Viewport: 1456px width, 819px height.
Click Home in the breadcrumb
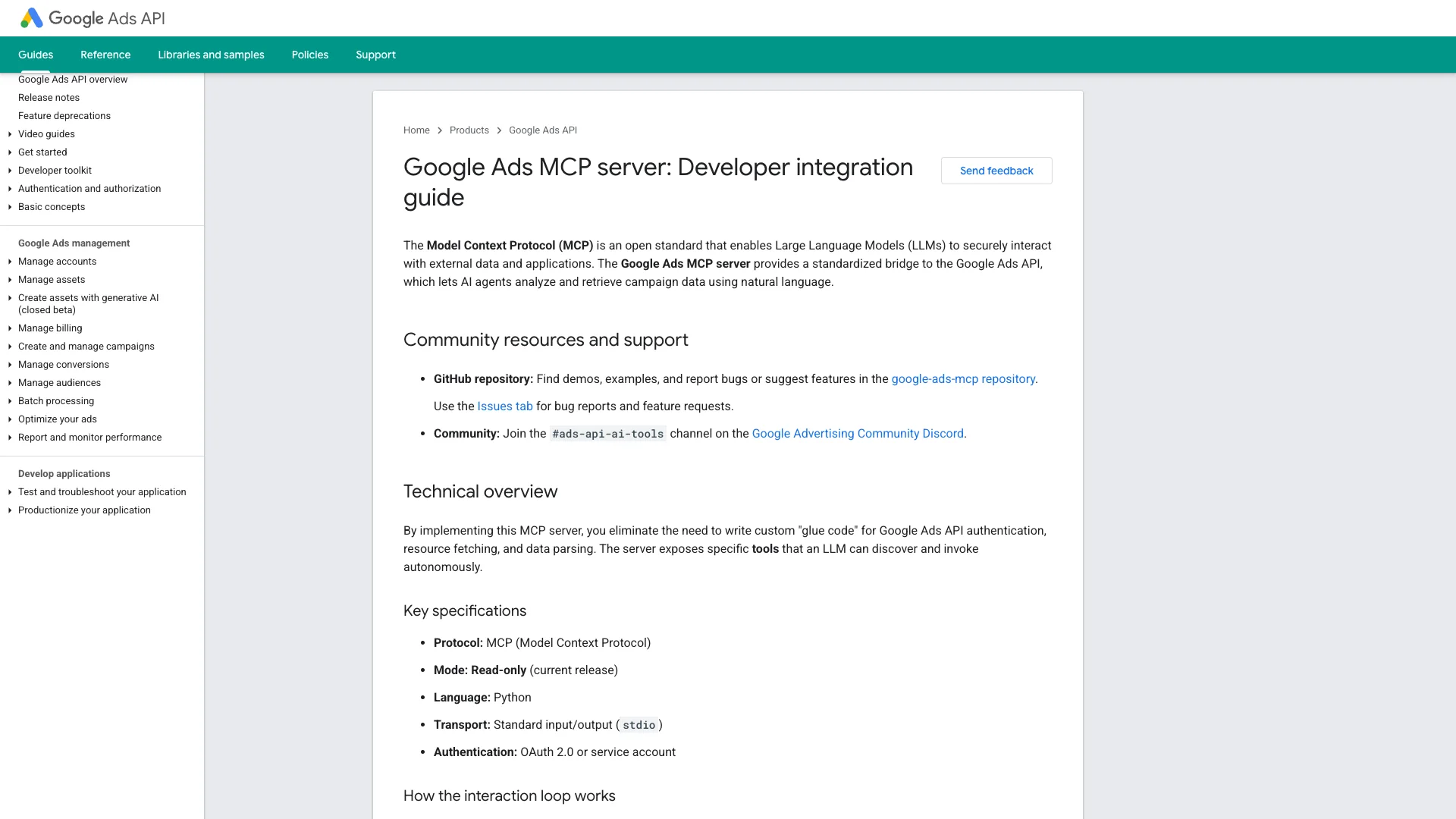416,130
